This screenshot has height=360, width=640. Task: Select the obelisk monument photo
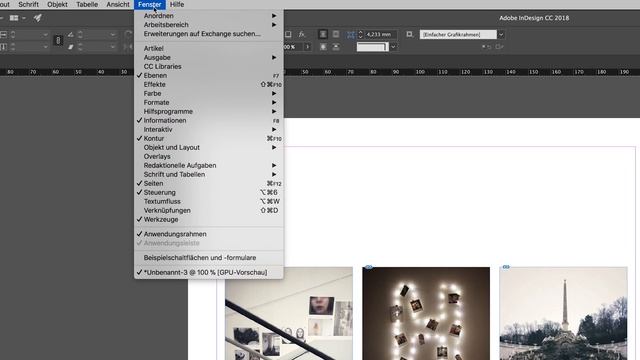tap(563, 313)
